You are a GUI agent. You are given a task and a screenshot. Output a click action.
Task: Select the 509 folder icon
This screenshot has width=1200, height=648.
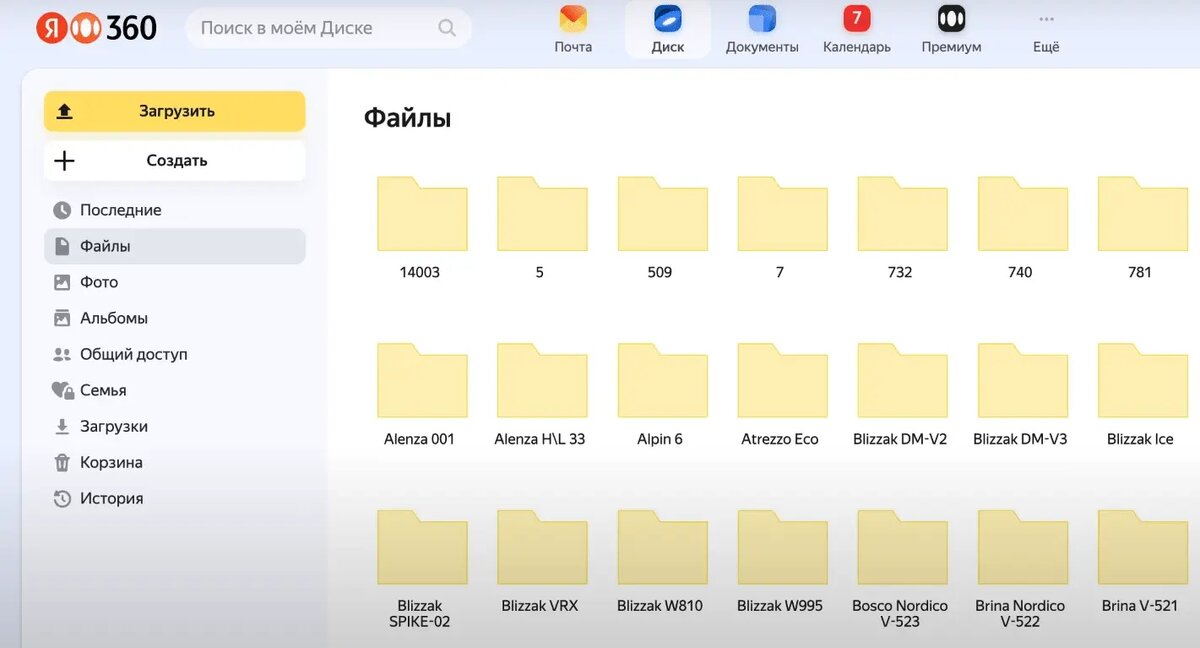point(662,213)
